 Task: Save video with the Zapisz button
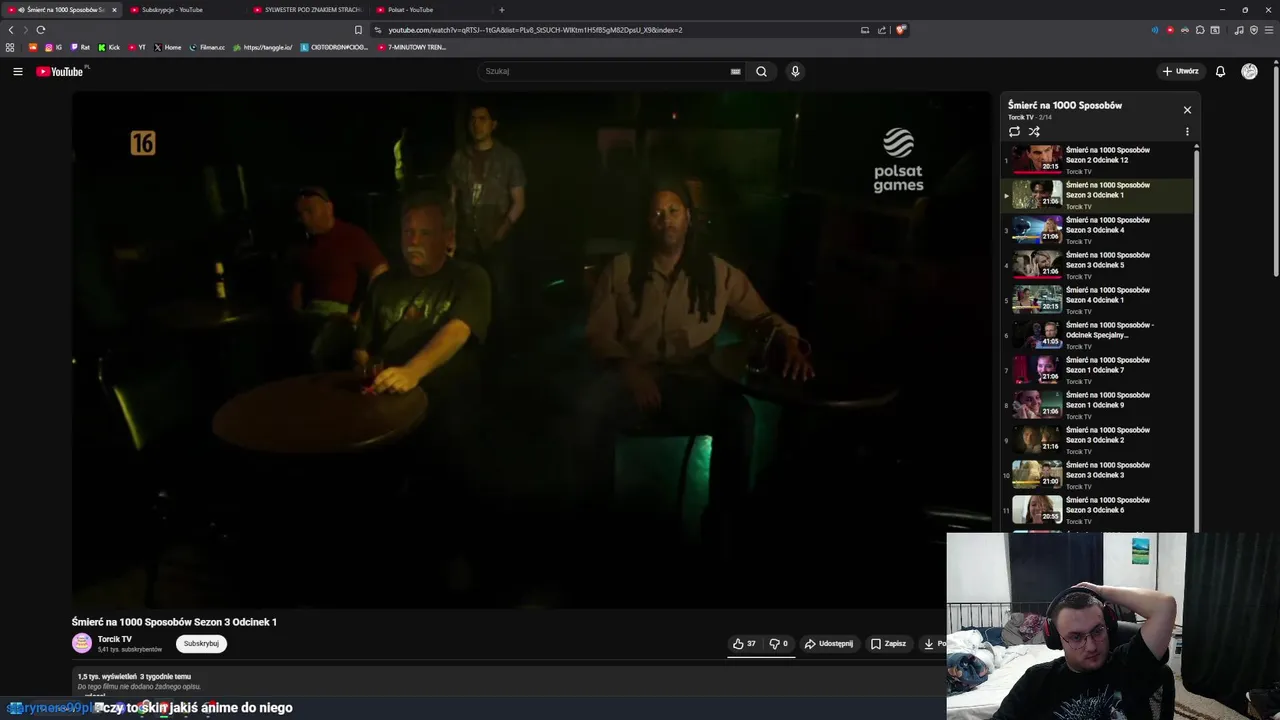(888, 644)
